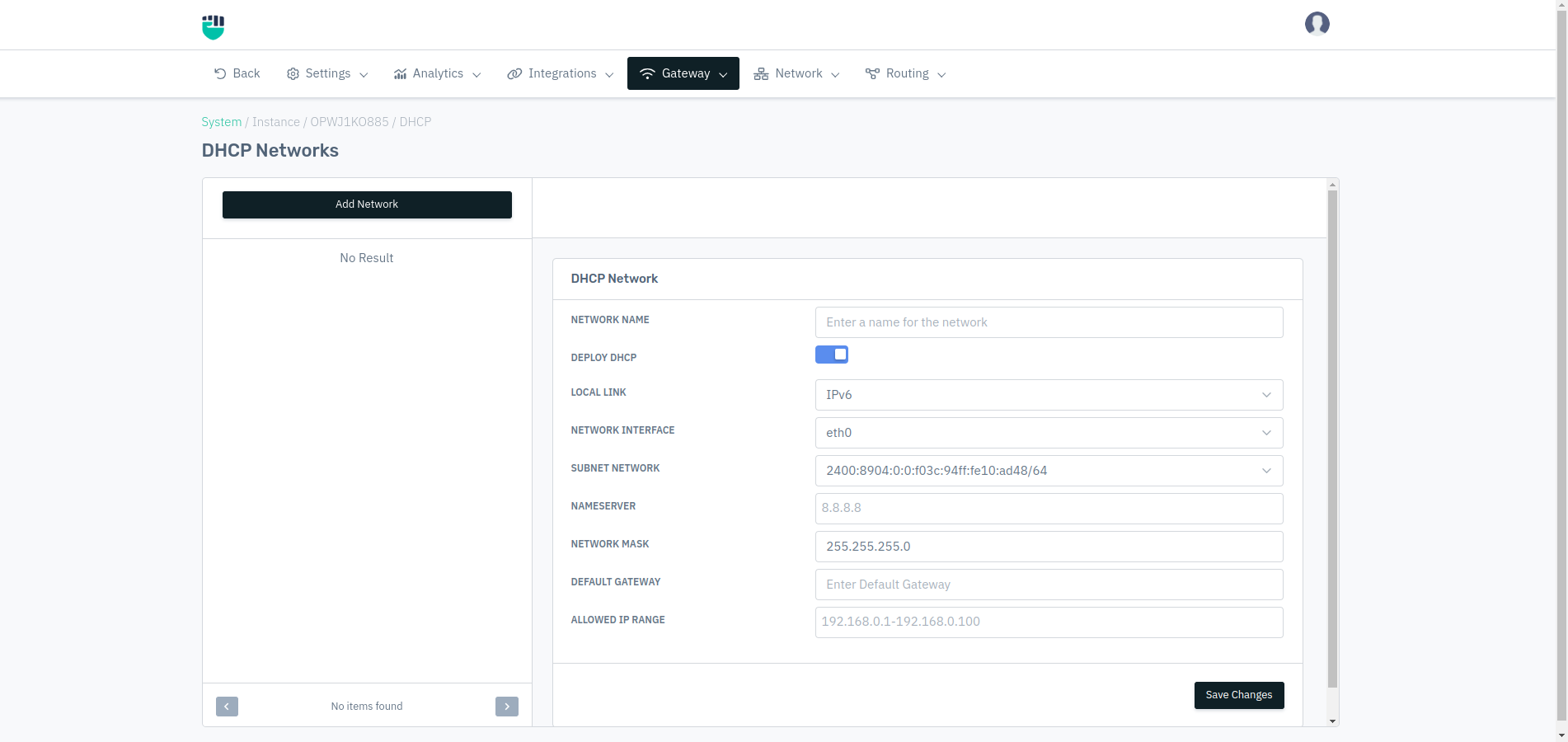Open the Routing menu
The image size is (1568, 742).
click(x=905, y=73)
